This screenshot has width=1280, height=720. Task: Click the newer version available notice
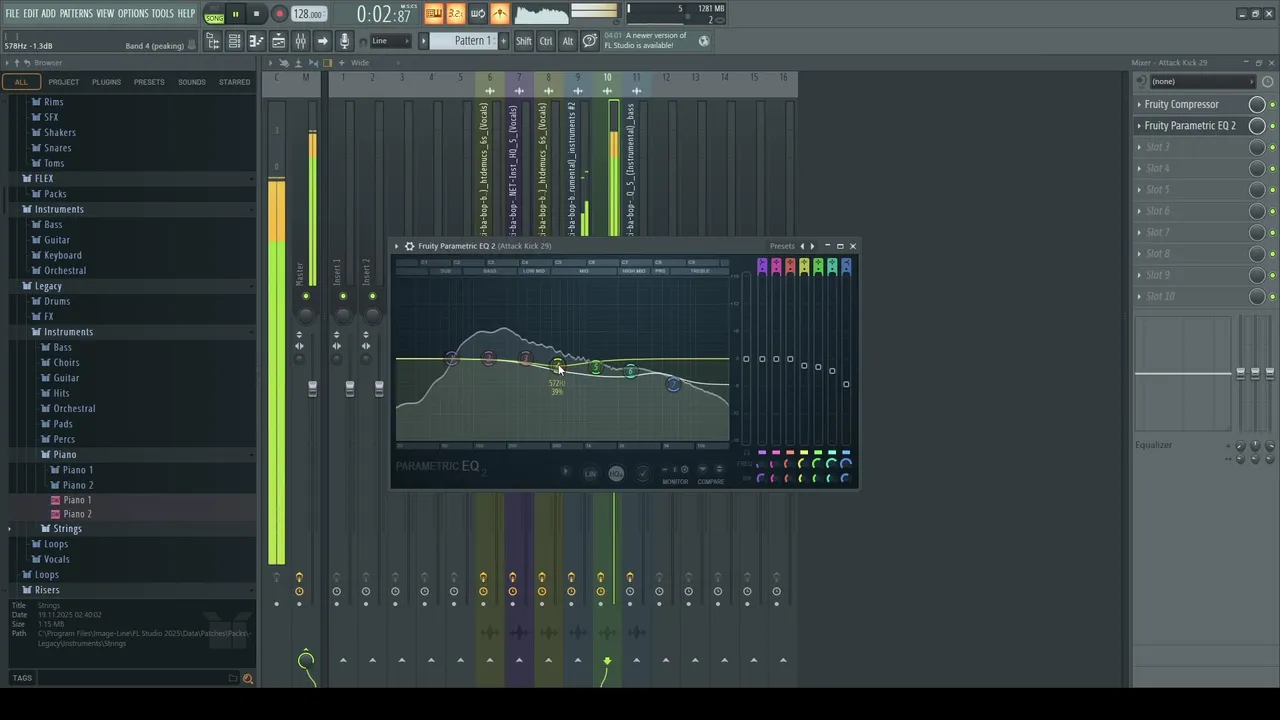point(648,40)
